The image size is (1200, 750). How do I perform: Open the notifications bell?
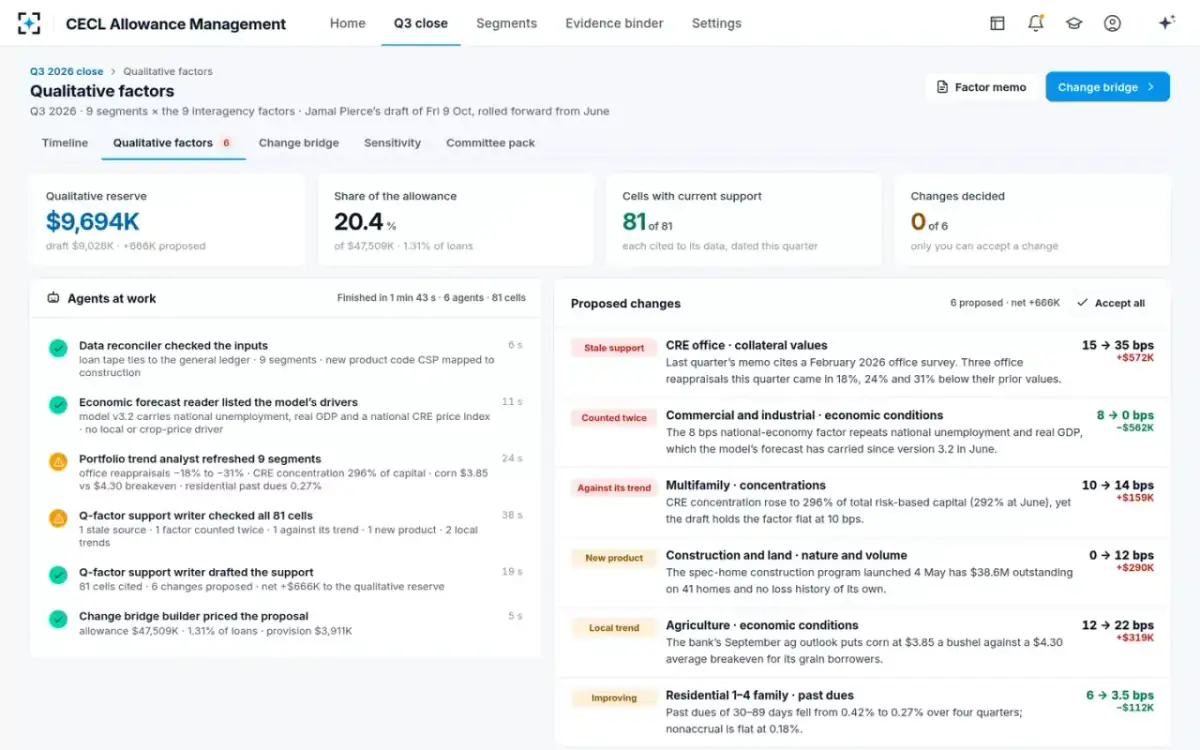[1036, 23]
